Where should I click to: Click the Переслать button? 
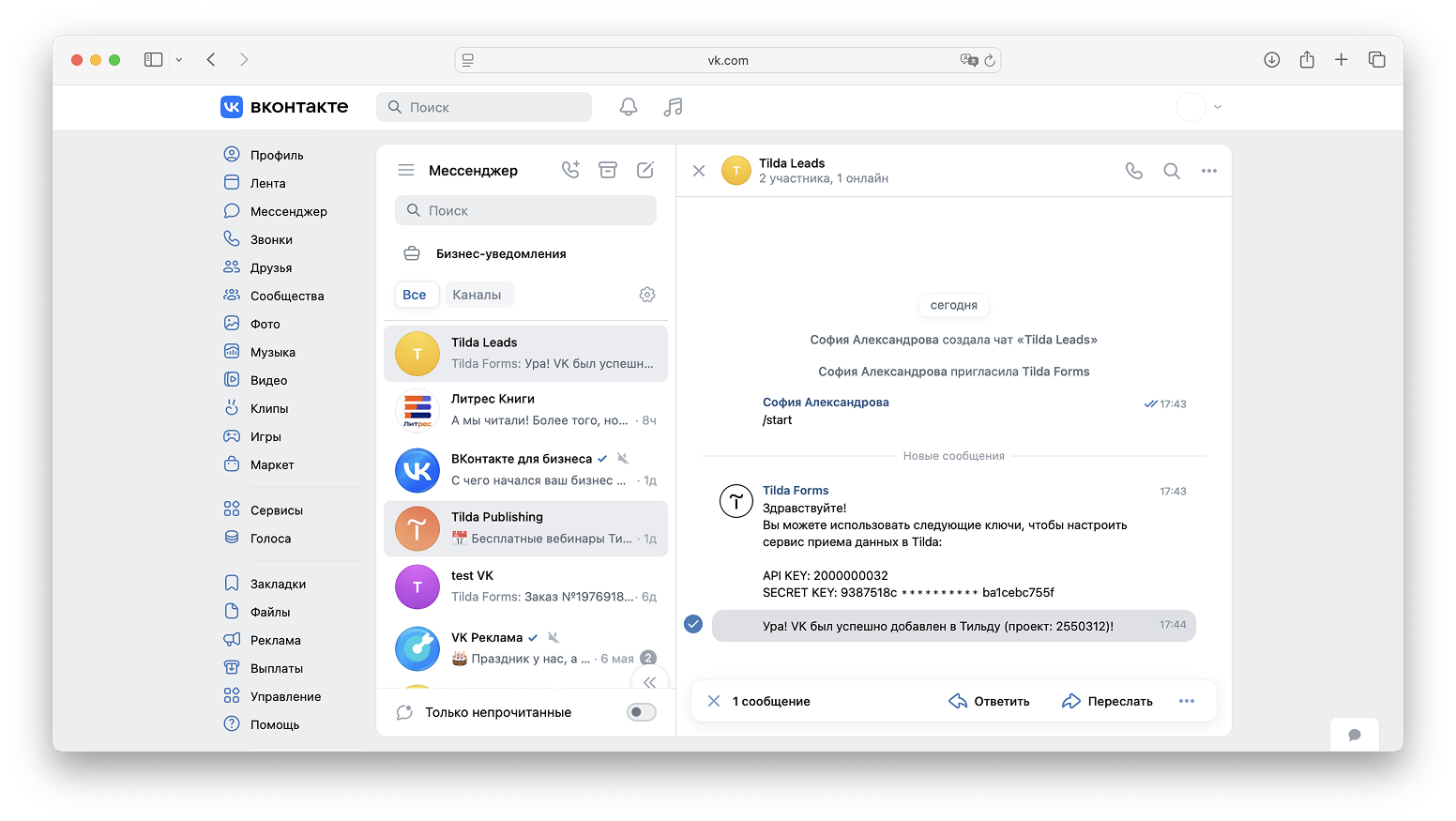(x=1108, y=701)
